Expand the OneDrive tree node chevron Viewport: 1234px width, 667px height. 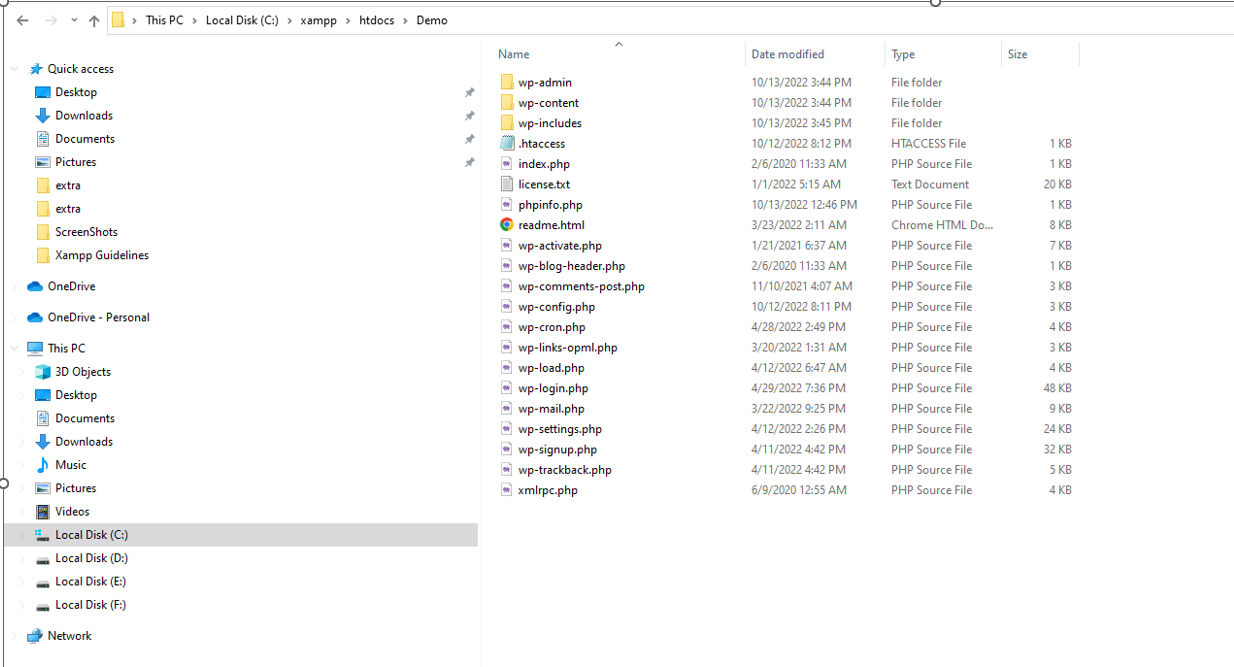15,286
